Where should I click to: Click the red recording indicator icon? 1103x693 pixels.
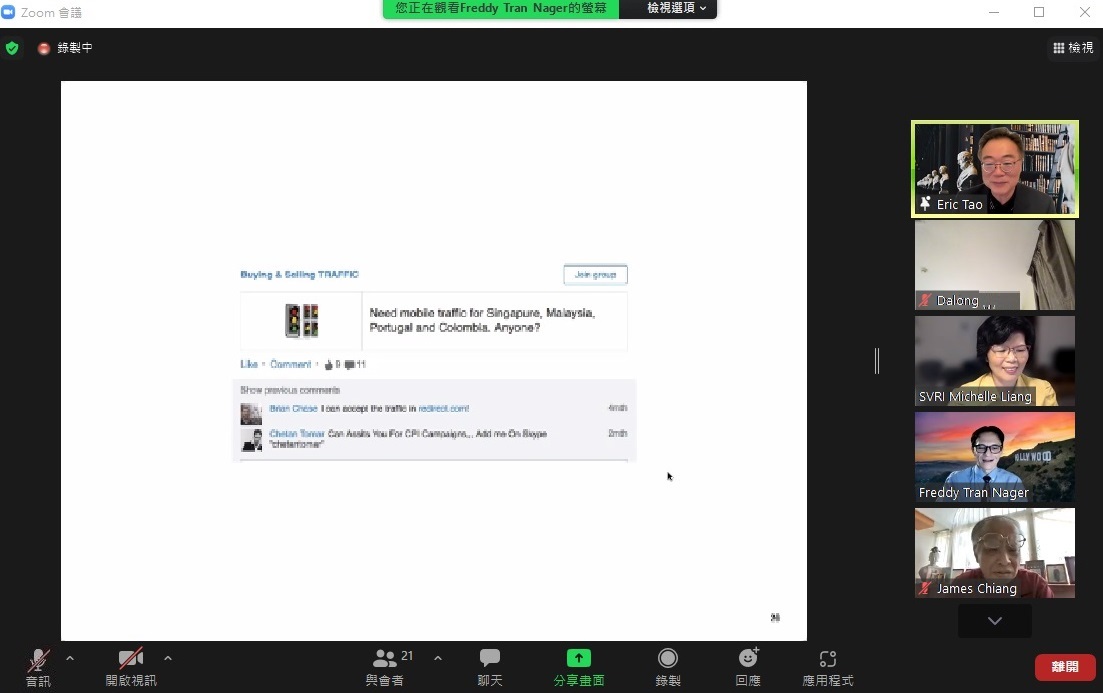(44, 48)
